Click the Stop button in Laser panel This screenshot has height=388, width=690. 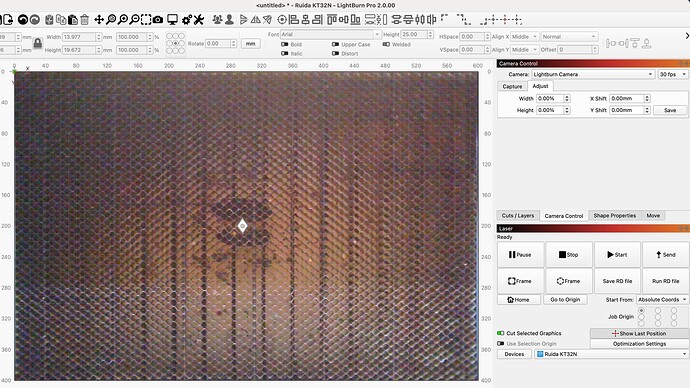(x=569, y=254)
